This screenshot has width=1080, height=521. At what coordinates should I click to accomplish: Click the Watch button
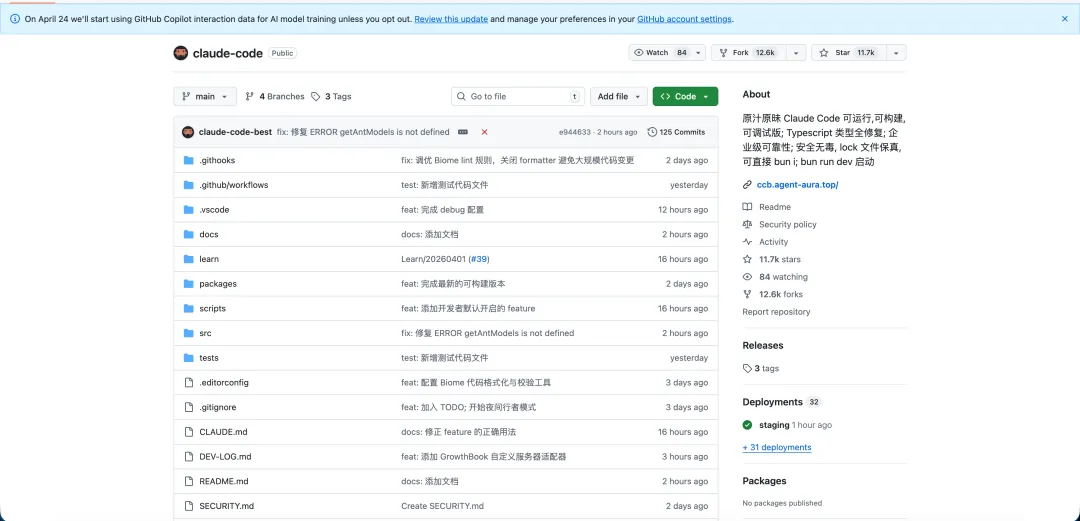(661, 52)
